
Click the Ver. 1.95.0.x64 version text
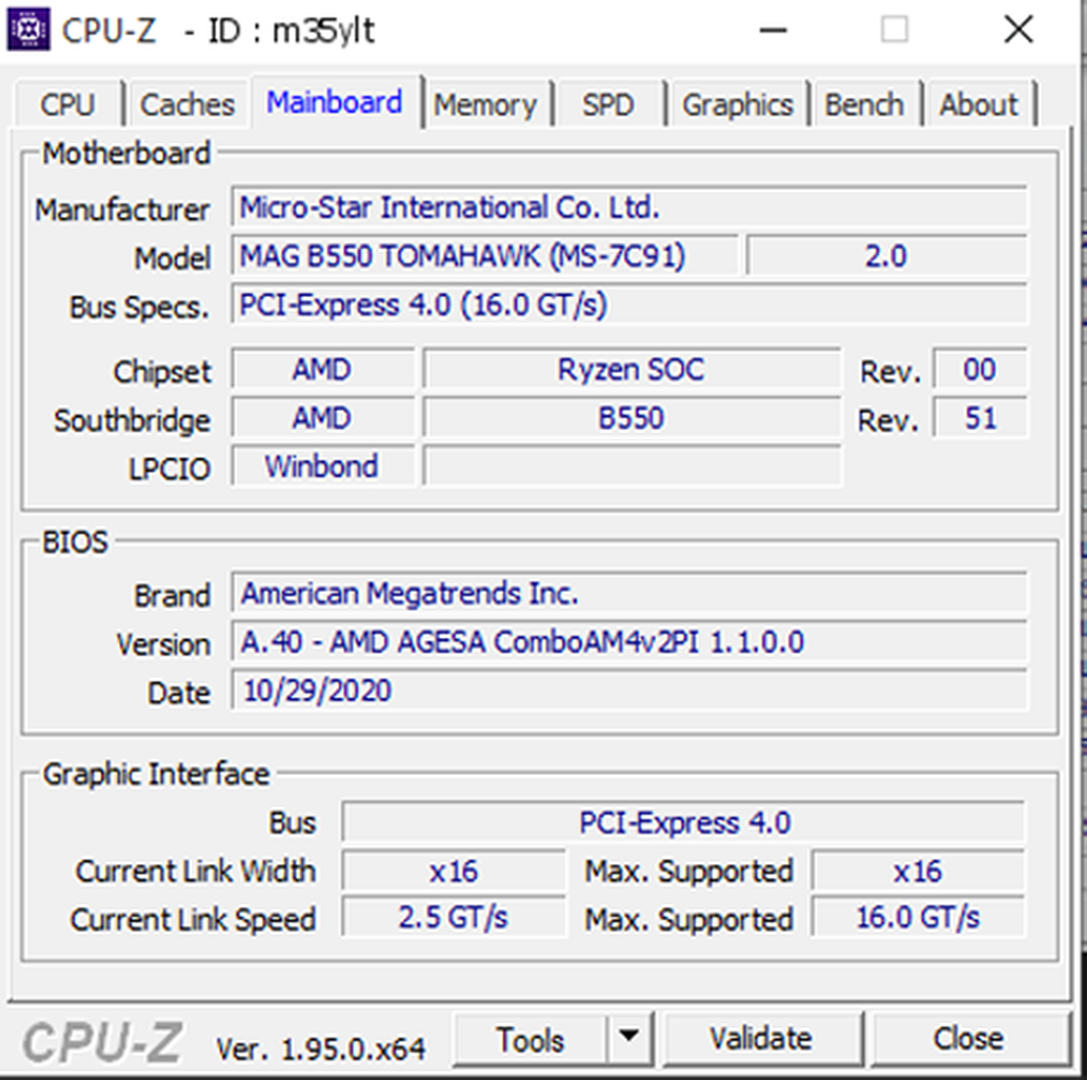pos(320,1048)
